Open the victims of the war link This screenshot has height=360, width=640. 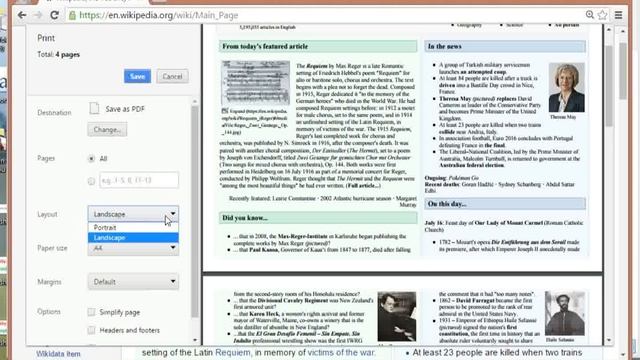pos(341,353)
